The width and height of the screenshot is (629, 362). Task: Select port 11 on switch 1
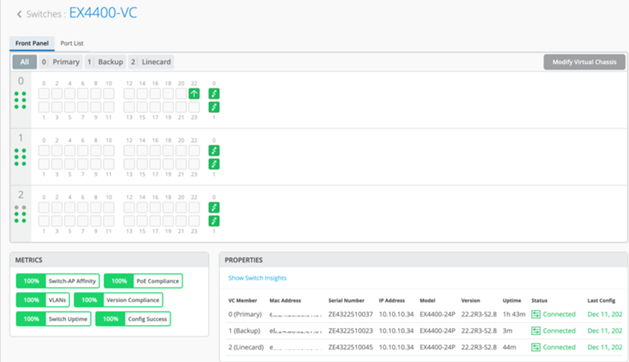click(109, 164)
